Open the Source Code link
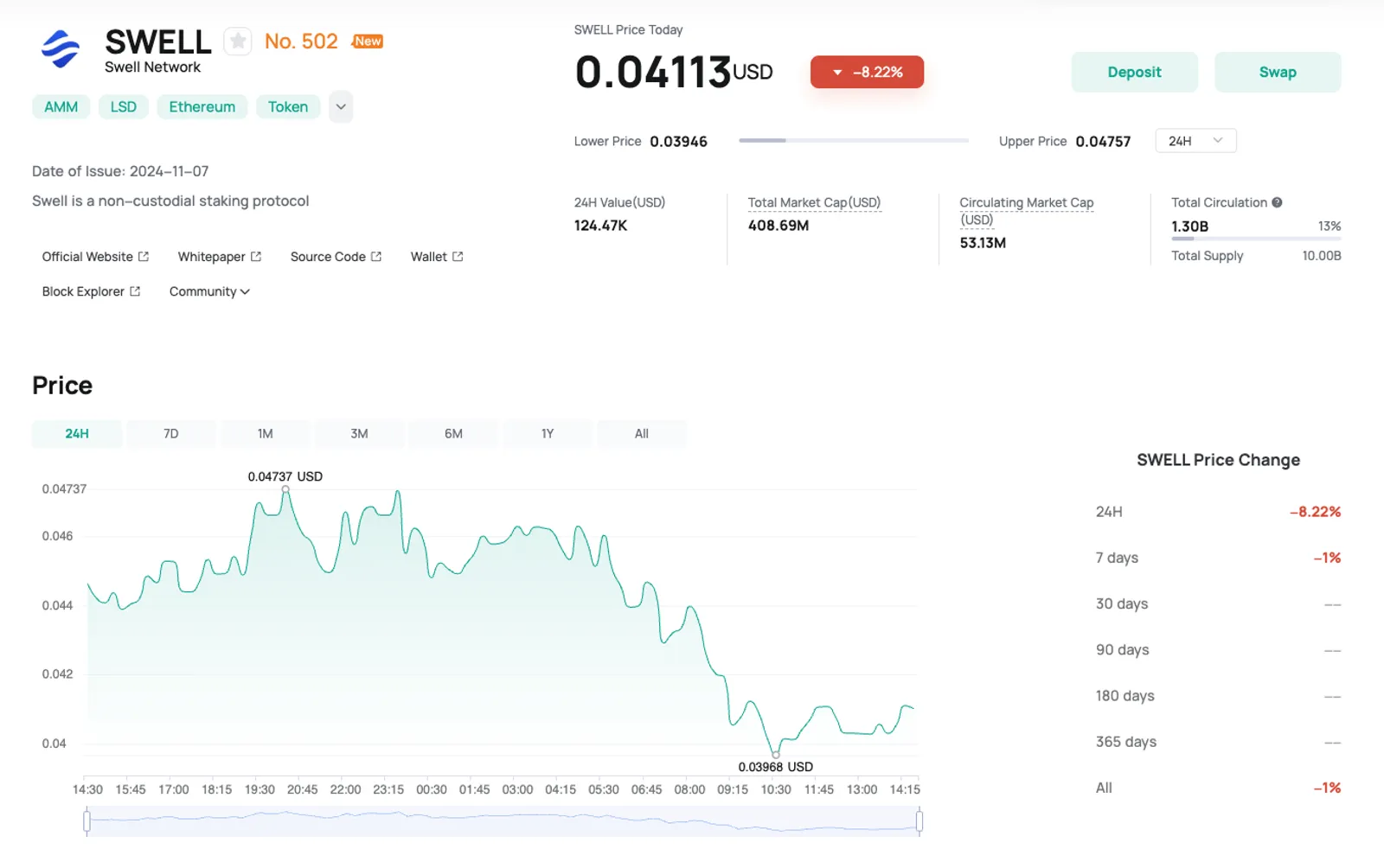 336,257
